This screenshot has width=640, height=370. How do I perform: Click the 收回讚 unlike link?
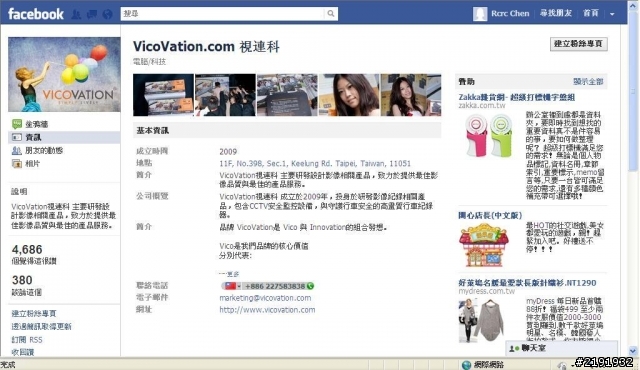click(22, 352)
